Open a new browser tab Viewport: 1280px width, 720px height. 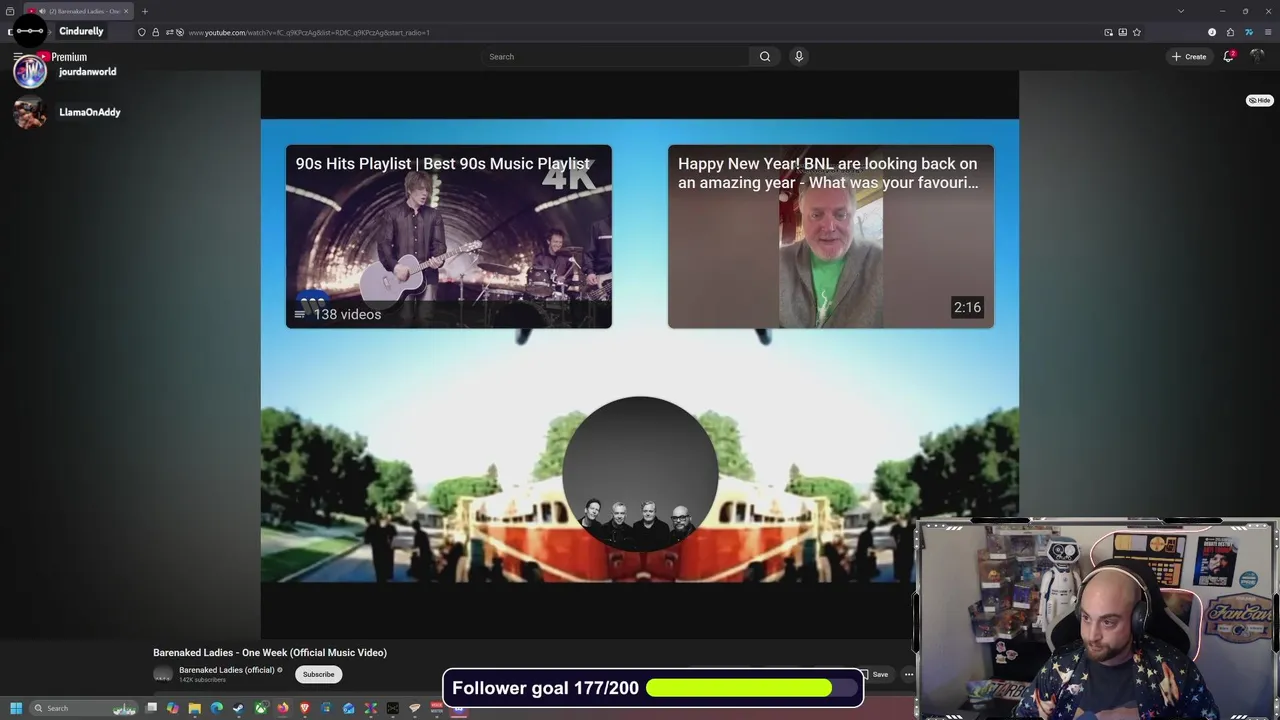tap(144, 11)
